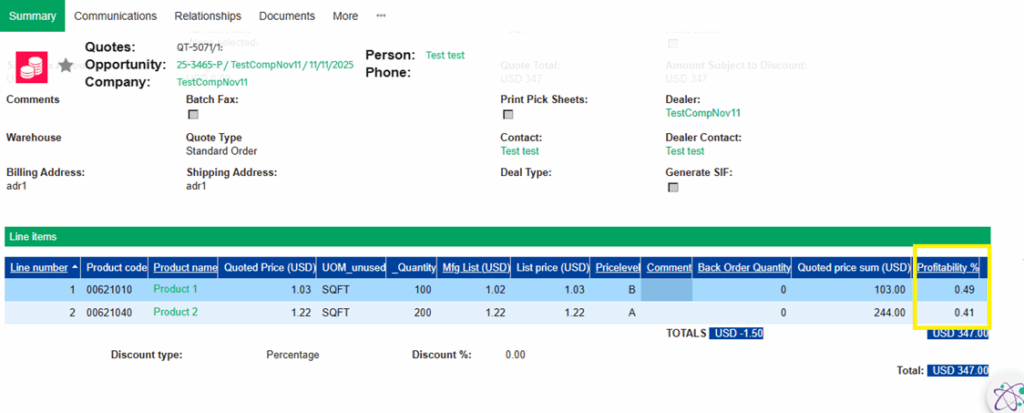The image size is (1024, 413).
Task: Toggle the Batch Fax checkbox
Action: pos(193,115)
